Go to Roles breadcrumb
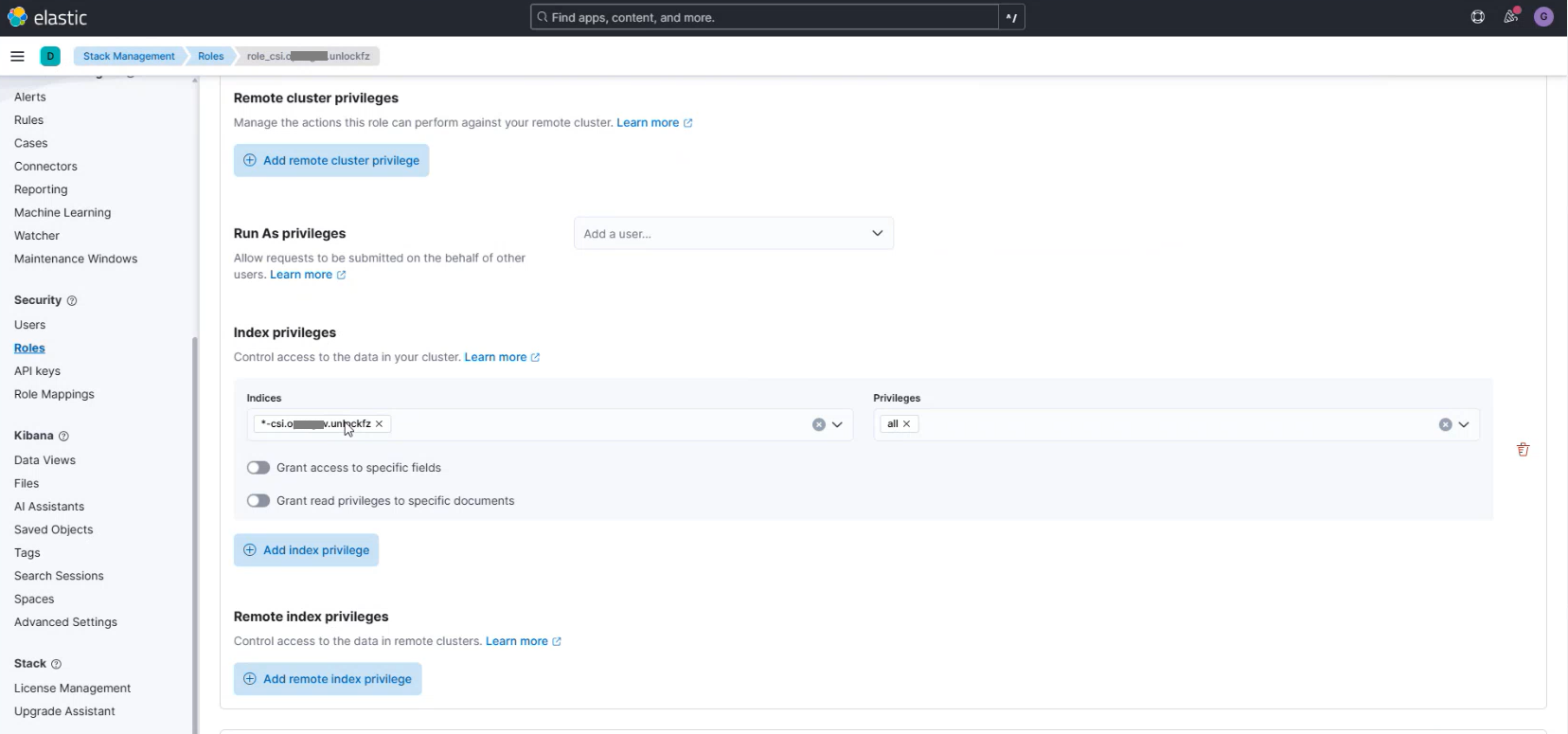 [x=210, y=56]
